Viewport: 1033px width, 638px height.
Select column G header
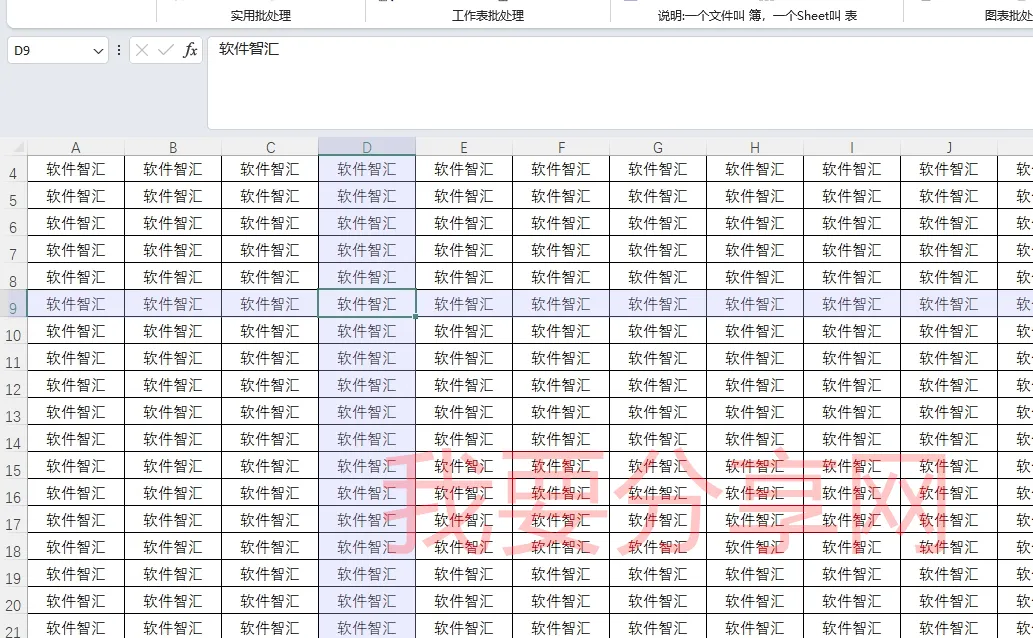[658, 147]
